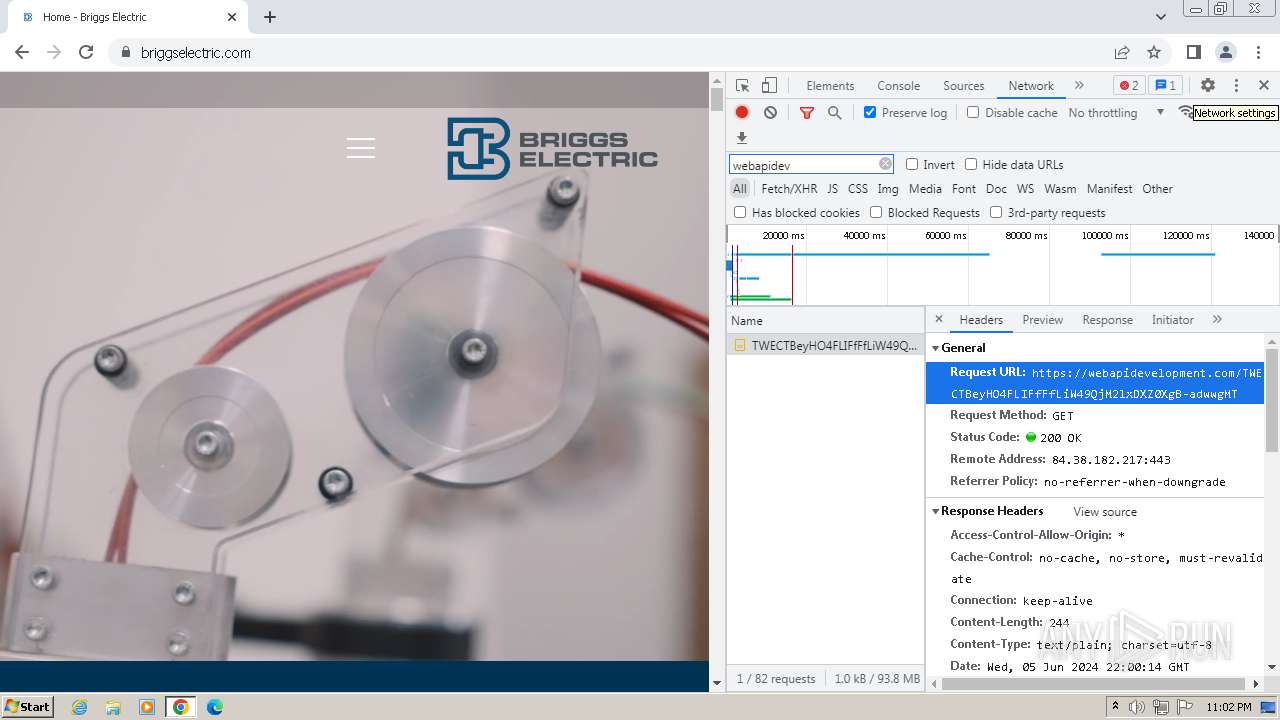Clear the webapidev filter text

pyautogui.click(x=885, y=164)
